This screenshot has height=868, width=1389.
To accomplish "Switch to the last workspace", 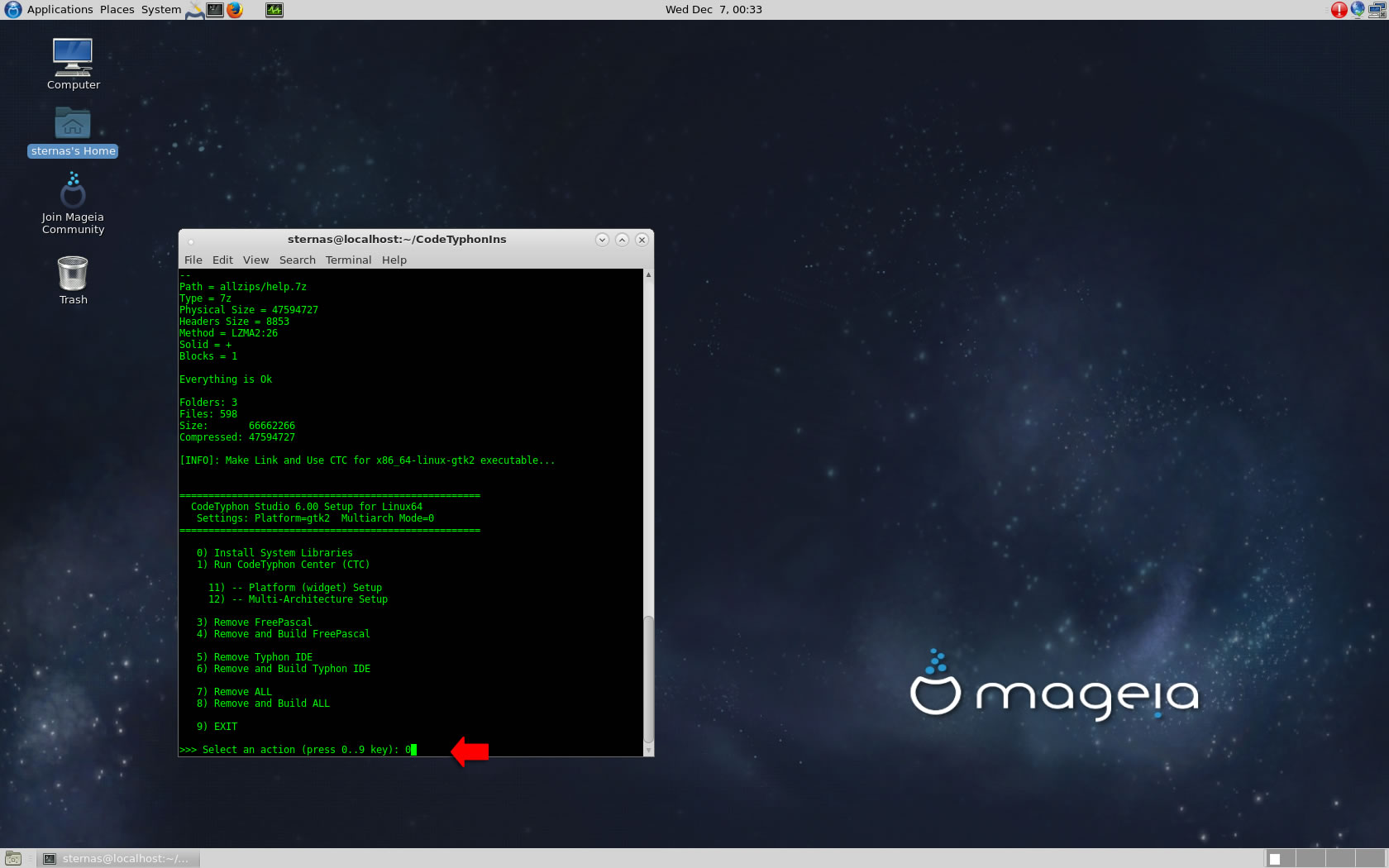I will pyautogui.click(x=1370, y=859).
